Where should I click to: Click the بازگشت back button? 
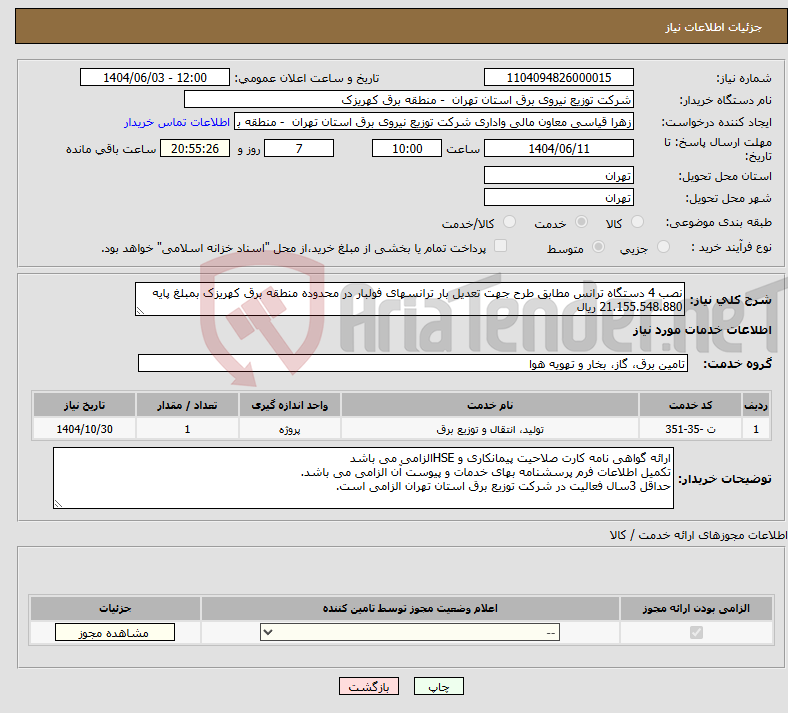pos(369,686)
